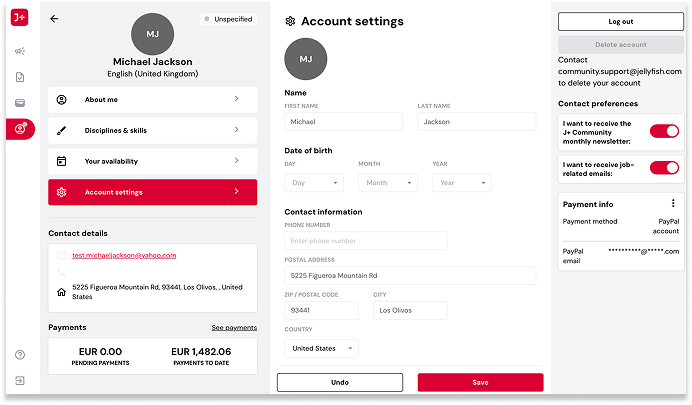Expand Disciplines & skills via its chevron
Screen dimensions: 692x405
coord(237,130)
